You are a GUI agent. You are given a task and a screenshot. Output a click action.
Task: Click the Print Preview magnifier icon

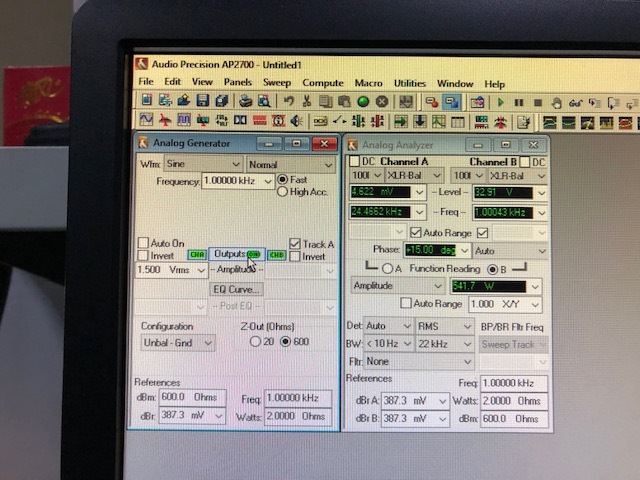264,101
